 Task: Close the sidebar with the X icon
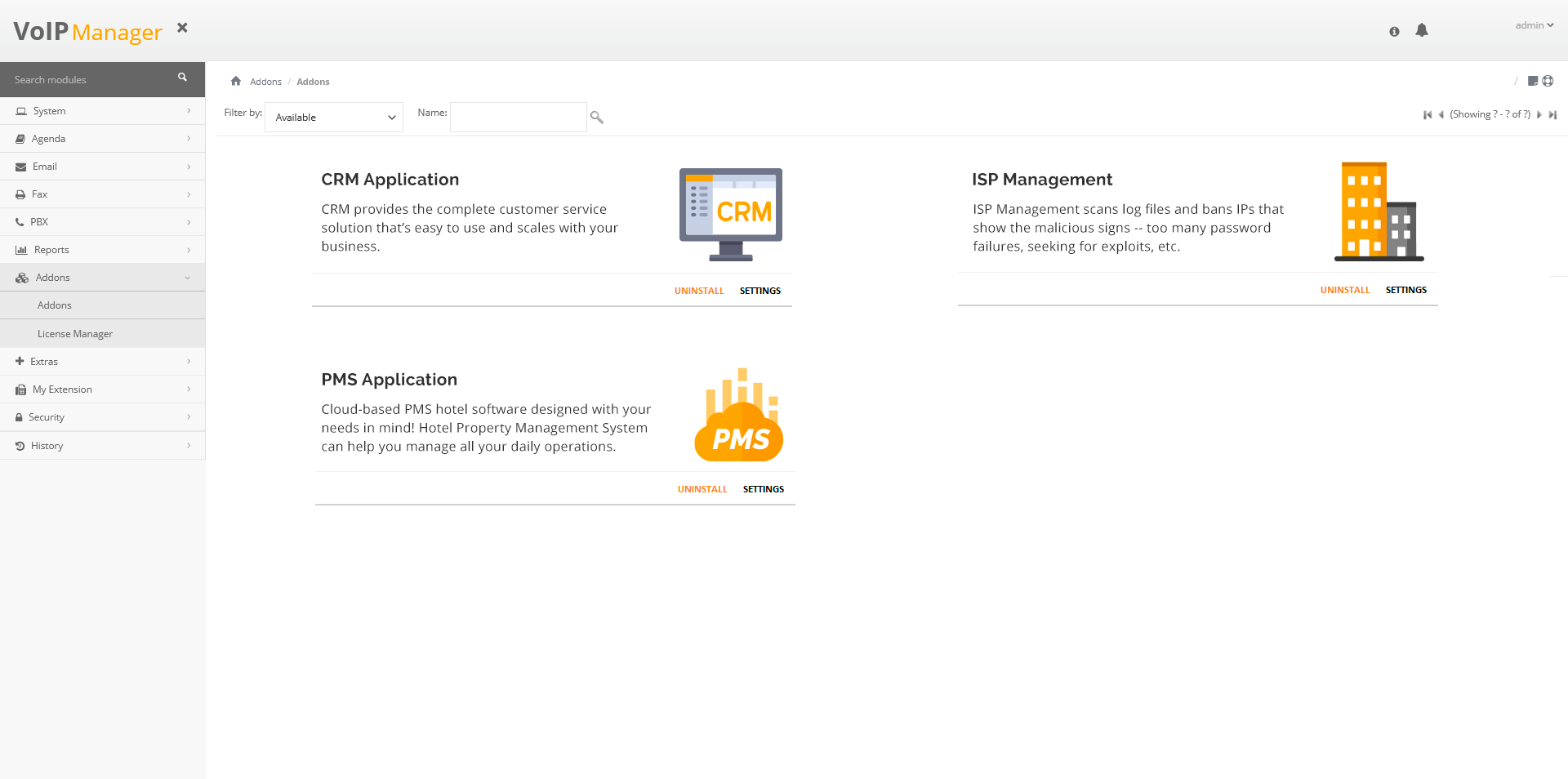pos(182,28)
